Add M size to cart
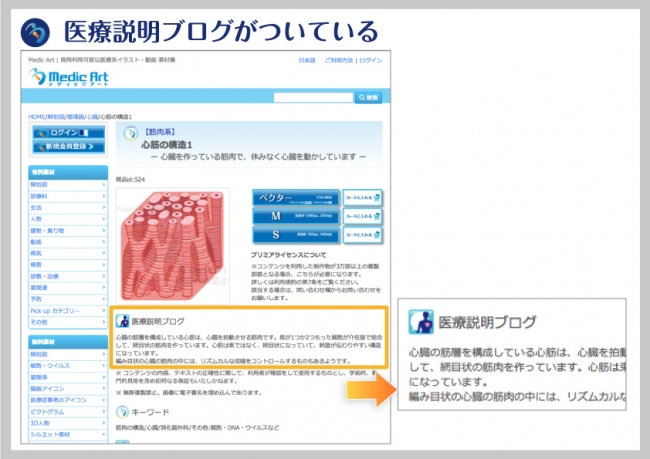This screenshot has width=650, height=459. point(362,216)
